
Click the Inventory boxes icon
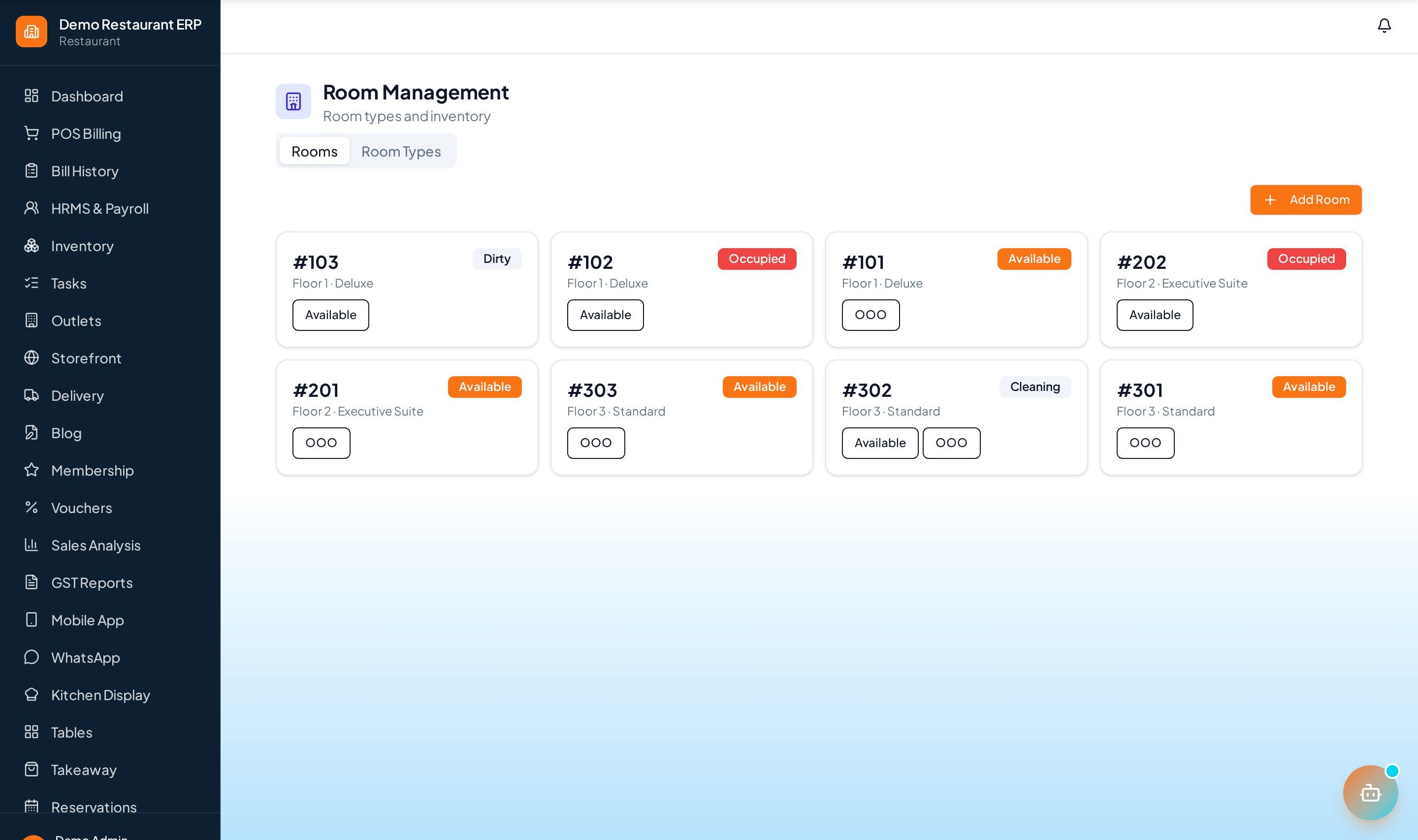pos(32,245)
